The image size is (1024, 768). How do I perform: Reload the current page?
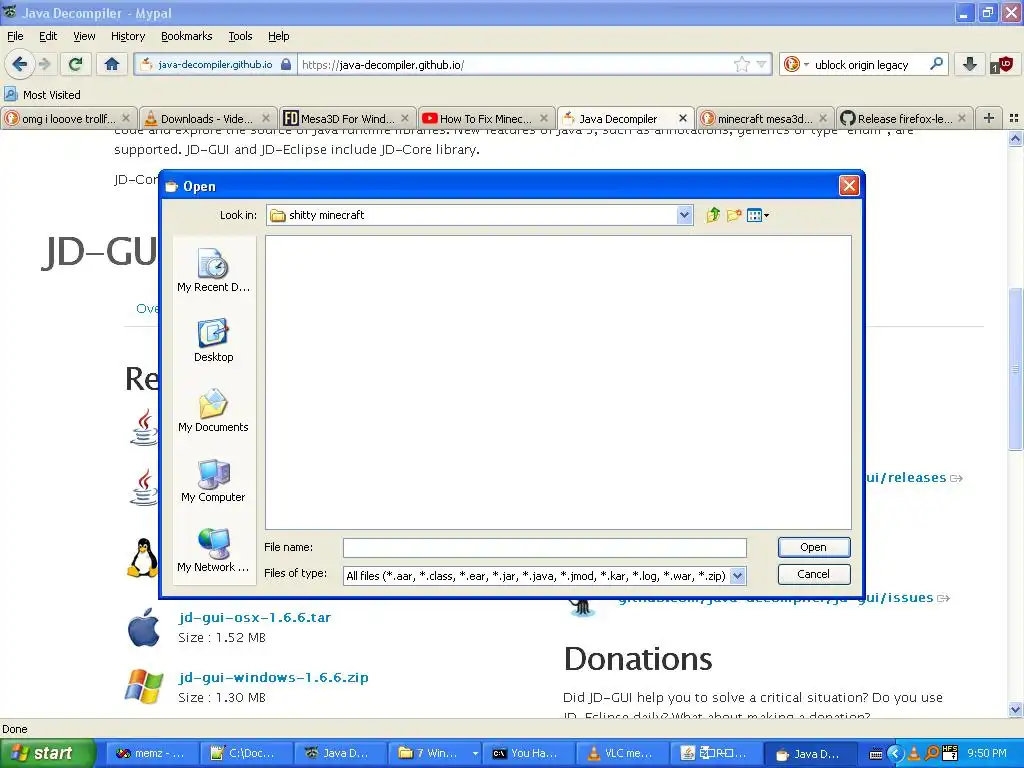click(x=75, y=64)
